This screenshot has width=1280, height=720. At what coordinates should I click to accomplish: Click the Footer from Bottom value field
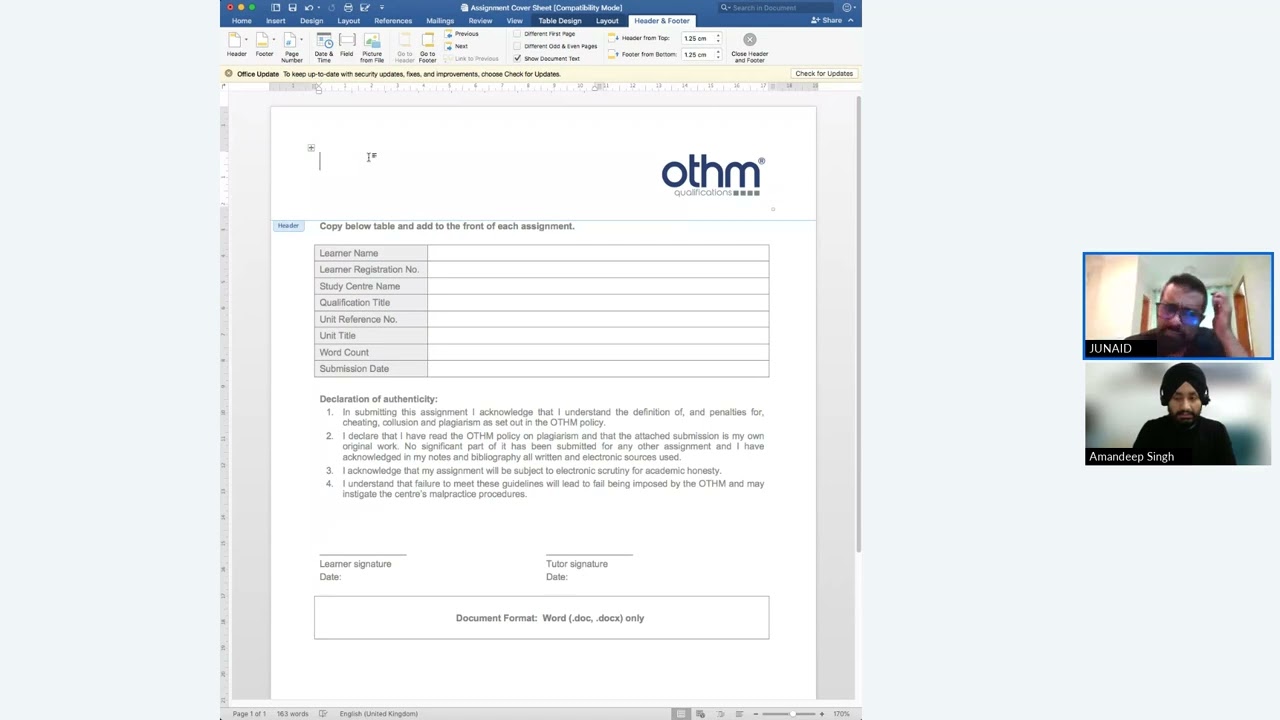(x=697, y=54)
